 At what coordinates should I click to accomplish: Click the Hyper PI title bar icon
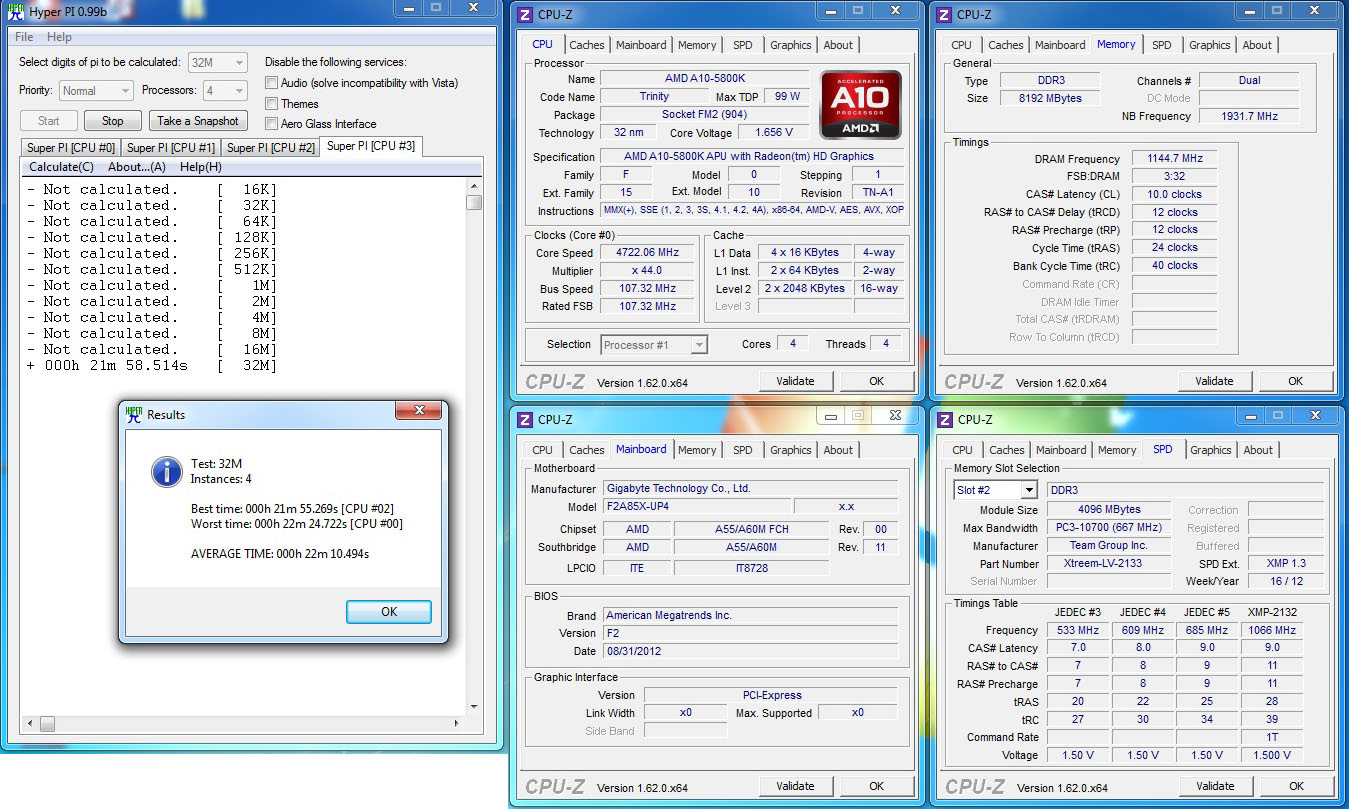(x=16, y=11)
